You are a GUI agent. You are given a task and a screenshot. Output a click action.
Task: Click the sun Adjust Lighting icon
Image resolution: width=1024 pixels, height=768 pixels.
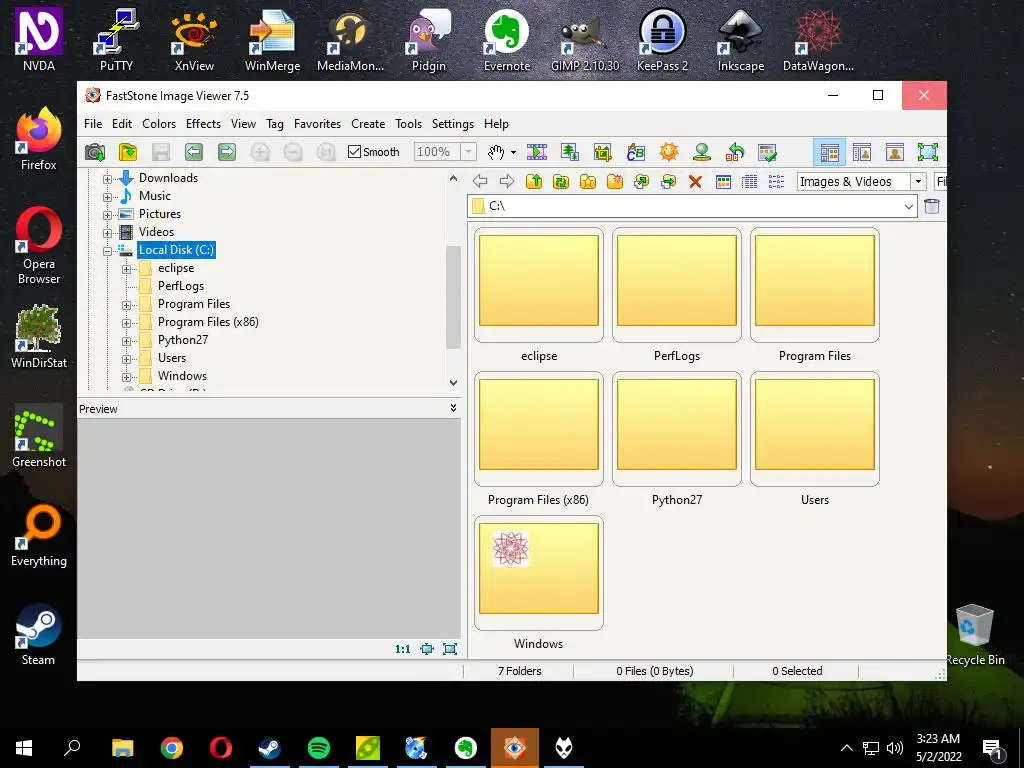(669, 152)
